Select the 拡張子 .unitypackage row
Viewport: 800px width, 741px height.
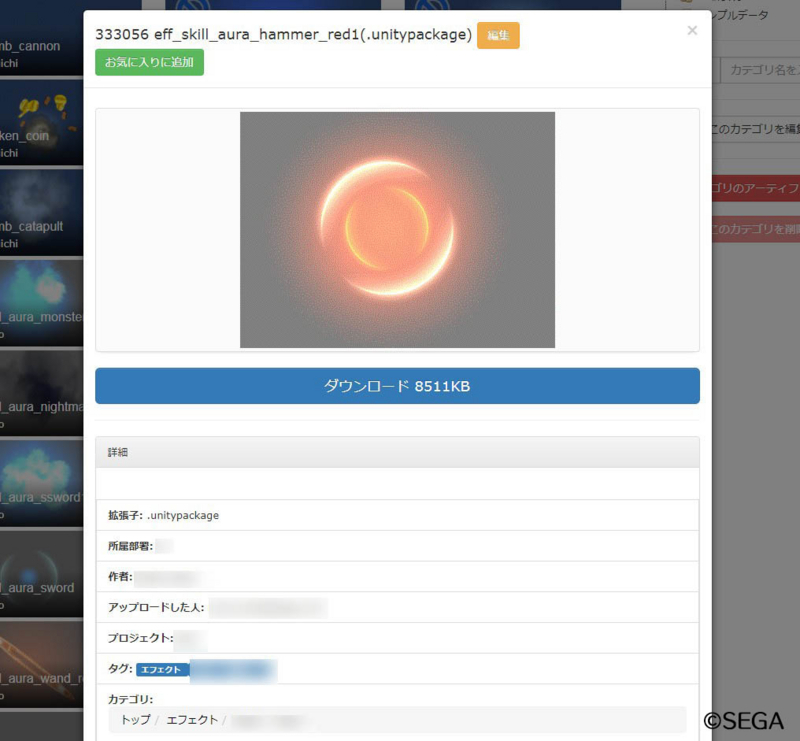click(x=397, y=515)
